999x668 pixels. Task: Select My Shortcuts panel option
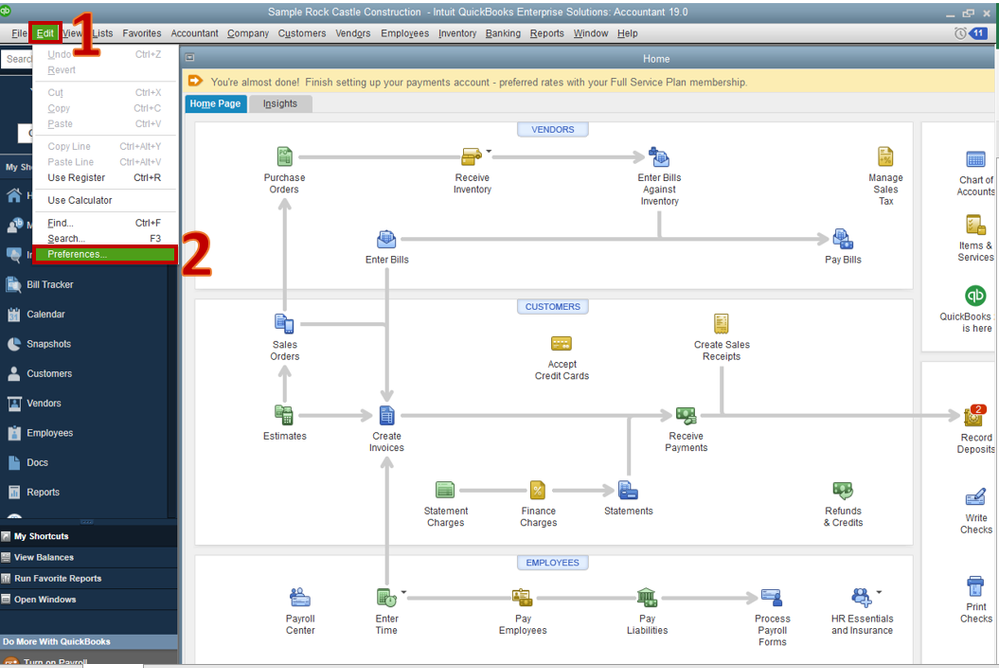click(89, 536)
